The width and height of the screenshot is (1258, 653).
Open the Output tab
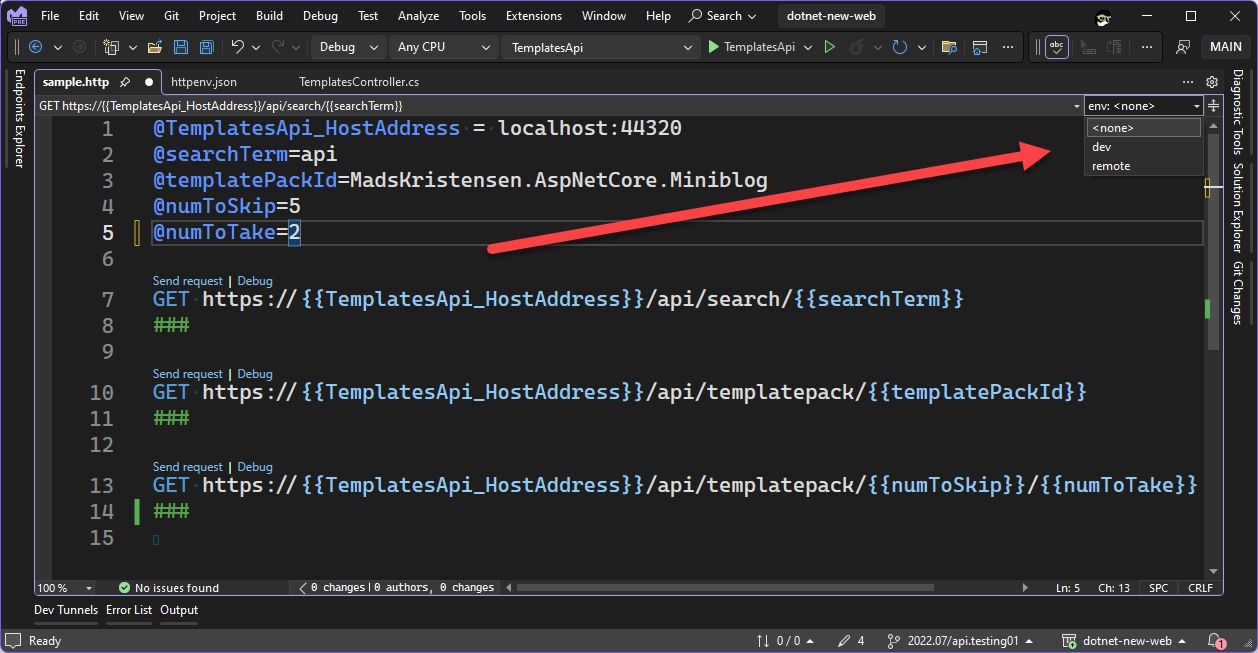[179, 610]
